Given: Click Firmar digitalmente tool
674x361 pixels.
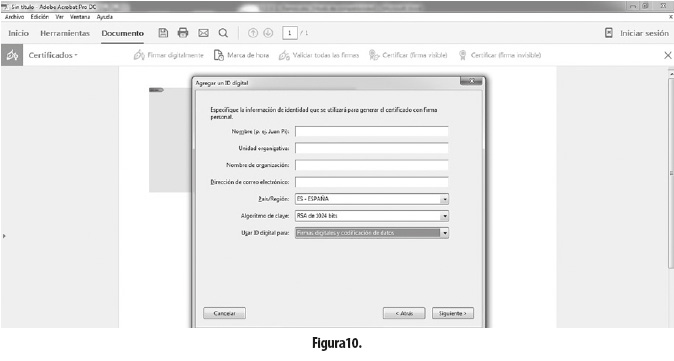Looking at the screenshot, I should pyautogui.click(x=168, y=55).
